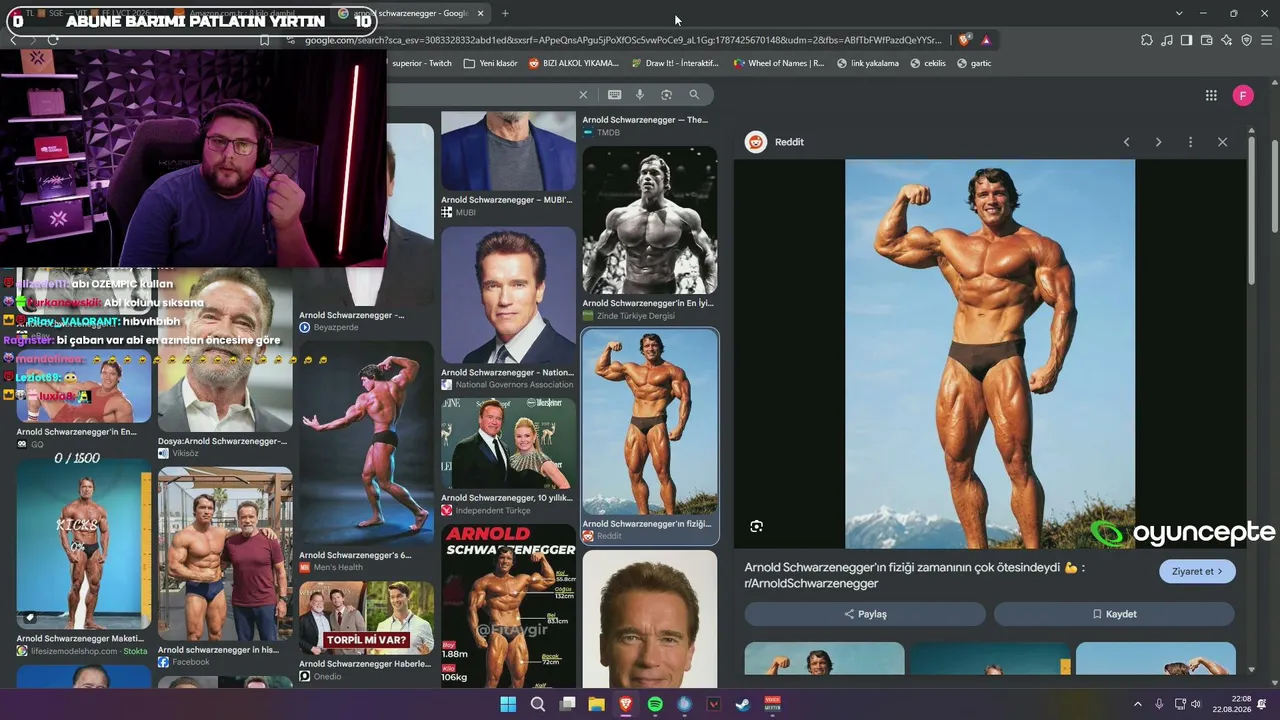Image resolution: width=1280 pixels, height=720 pixels.
Task: Open the link yakalama bookmark
Action: [866, 63]
